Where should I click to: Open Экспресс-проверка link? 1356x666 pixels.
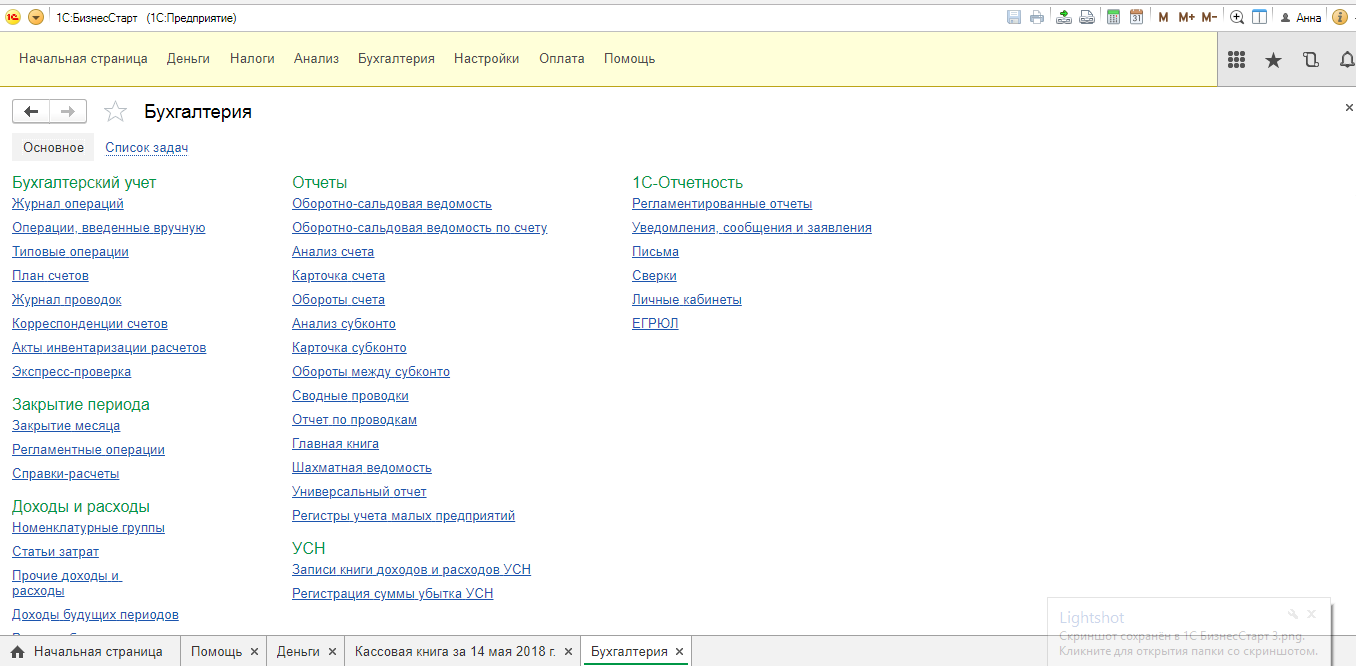(x=71, y=371)
